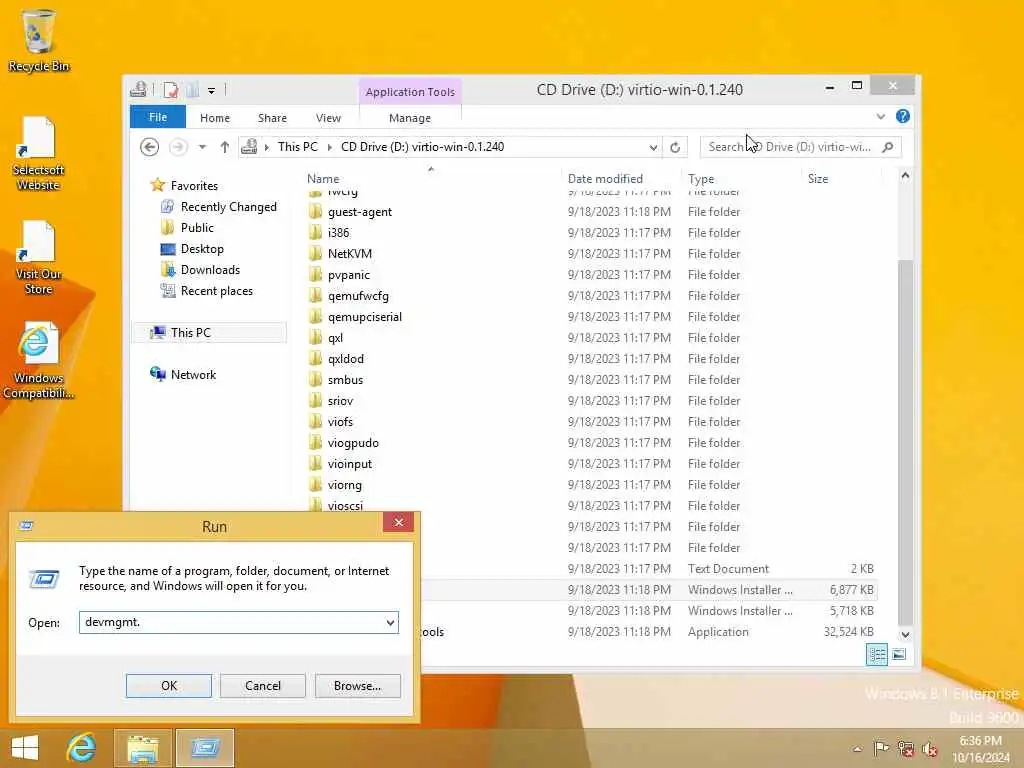This screenshot has width=1024, height=768.
Task: Click the search magnifier icon
Action: (x=888, y=147)
